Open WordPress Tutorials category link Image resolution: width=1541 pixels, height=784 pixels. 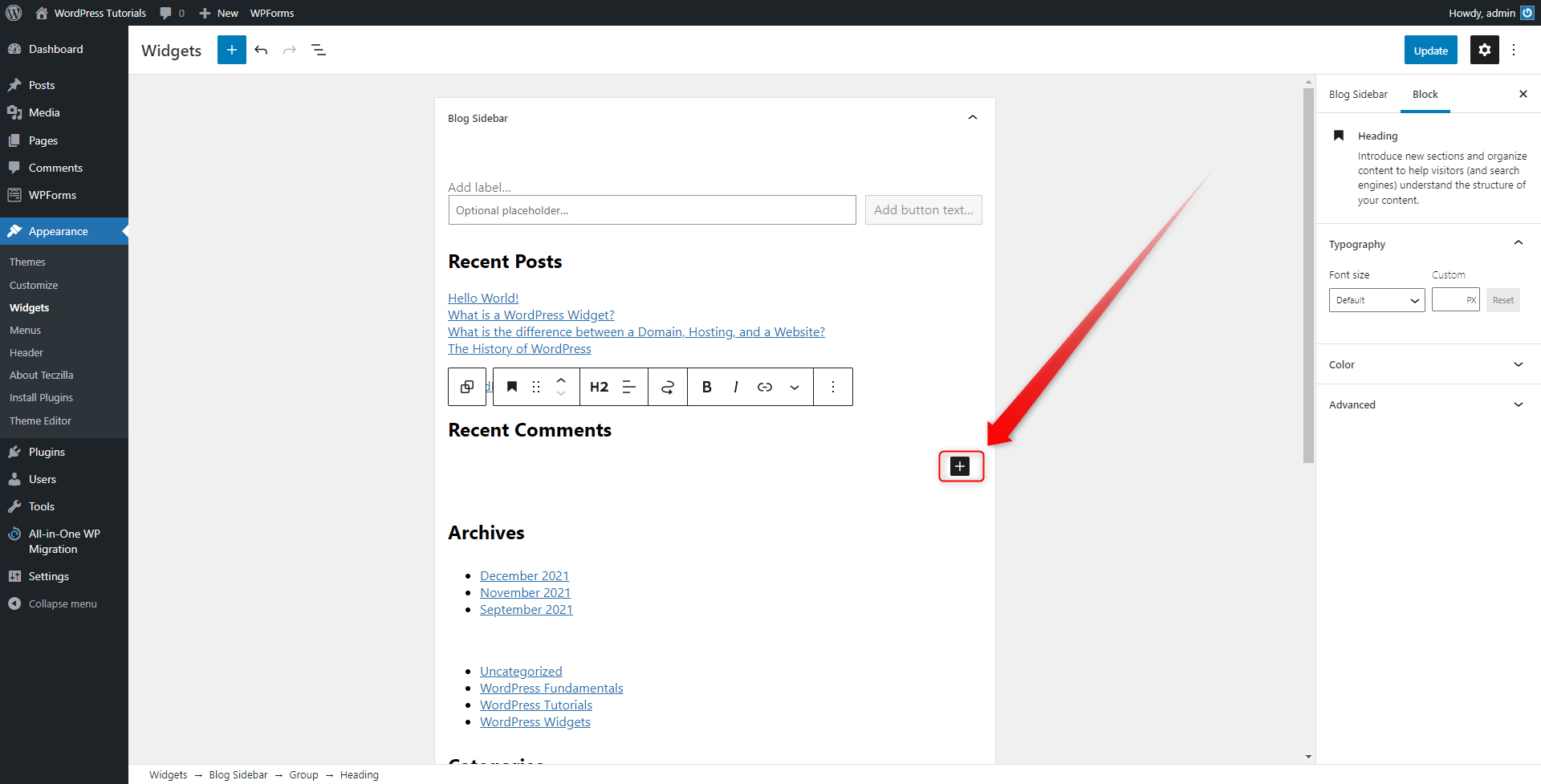click(x=536, y=705)
